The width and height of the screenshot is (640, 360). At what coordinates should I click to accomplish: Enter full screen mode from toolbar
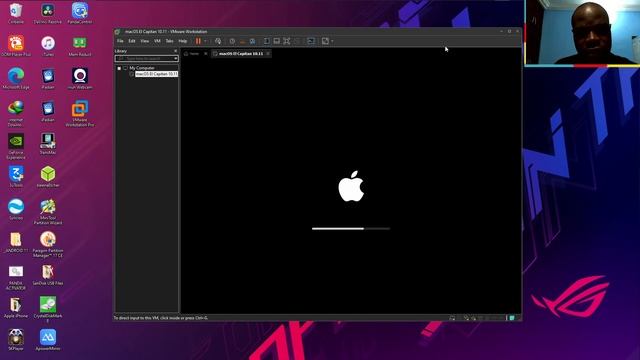coord(287,41)
